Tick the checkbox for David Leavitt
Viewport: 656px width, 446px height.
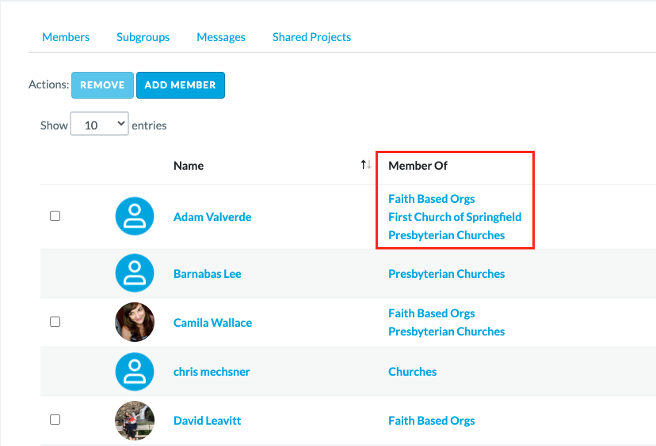tap(55, 420)
